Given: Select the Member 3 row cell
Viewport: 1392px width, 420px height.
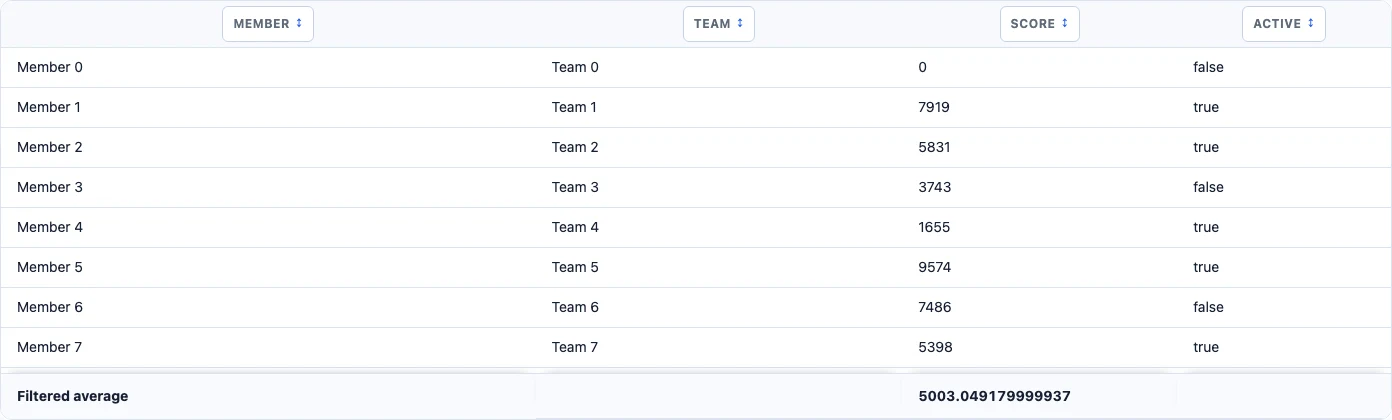Looking at the screenshot, I should (268, 188).
